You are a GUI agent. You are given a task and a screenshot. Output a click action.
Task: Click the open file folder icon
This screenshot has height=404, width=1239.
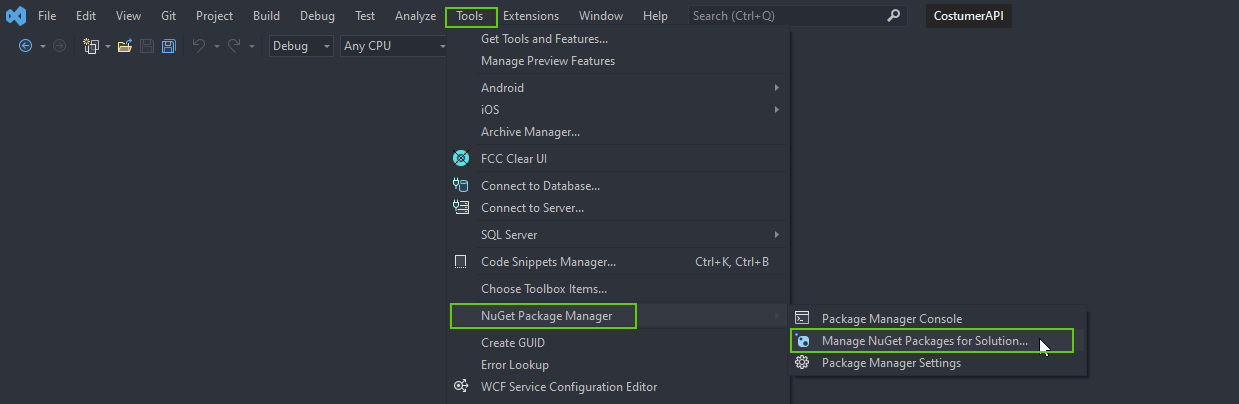[x=125, y=46]
